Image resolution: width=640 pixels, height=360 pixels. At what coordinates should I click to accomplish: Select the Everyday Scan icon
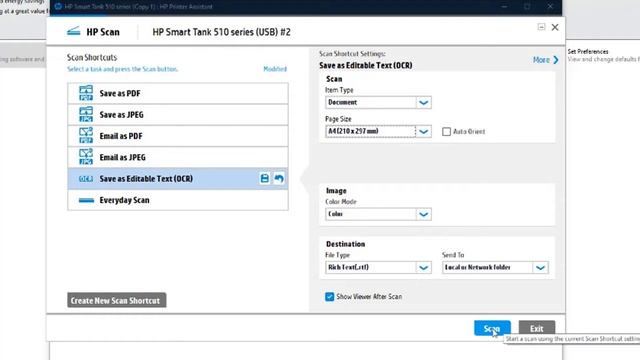(x=86, y=200)
